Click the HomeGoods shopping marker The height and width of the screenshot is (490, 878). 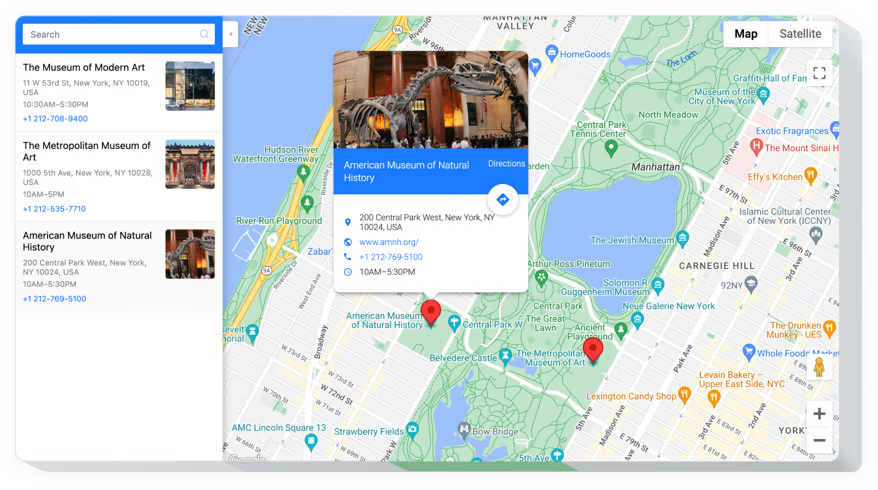(x=552, y=53)
